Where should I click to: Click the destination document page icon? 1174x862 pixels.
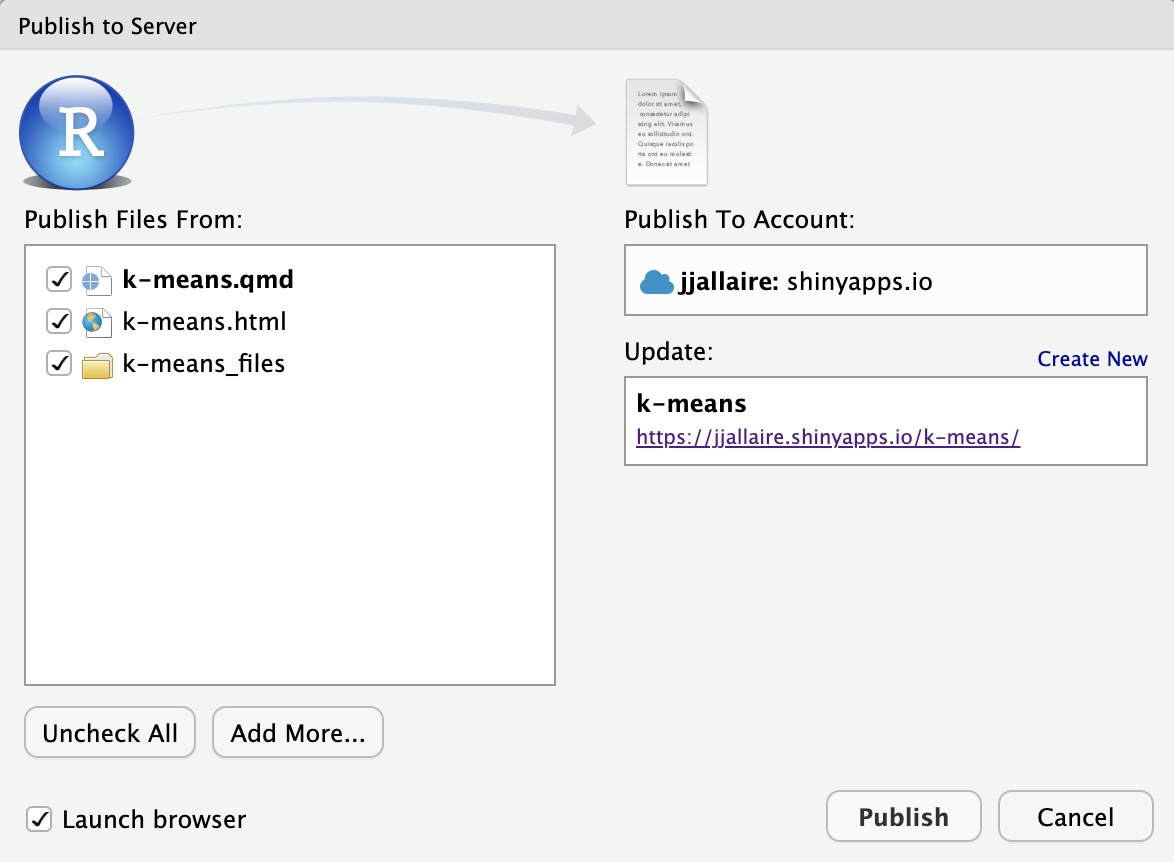(666, 132)
